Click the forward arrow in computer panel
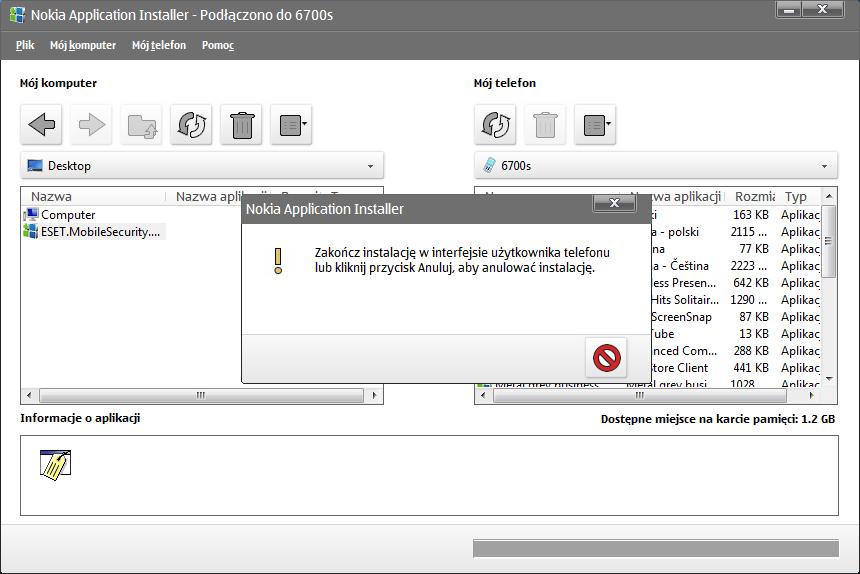860x574 pixels. click(91, 124)
